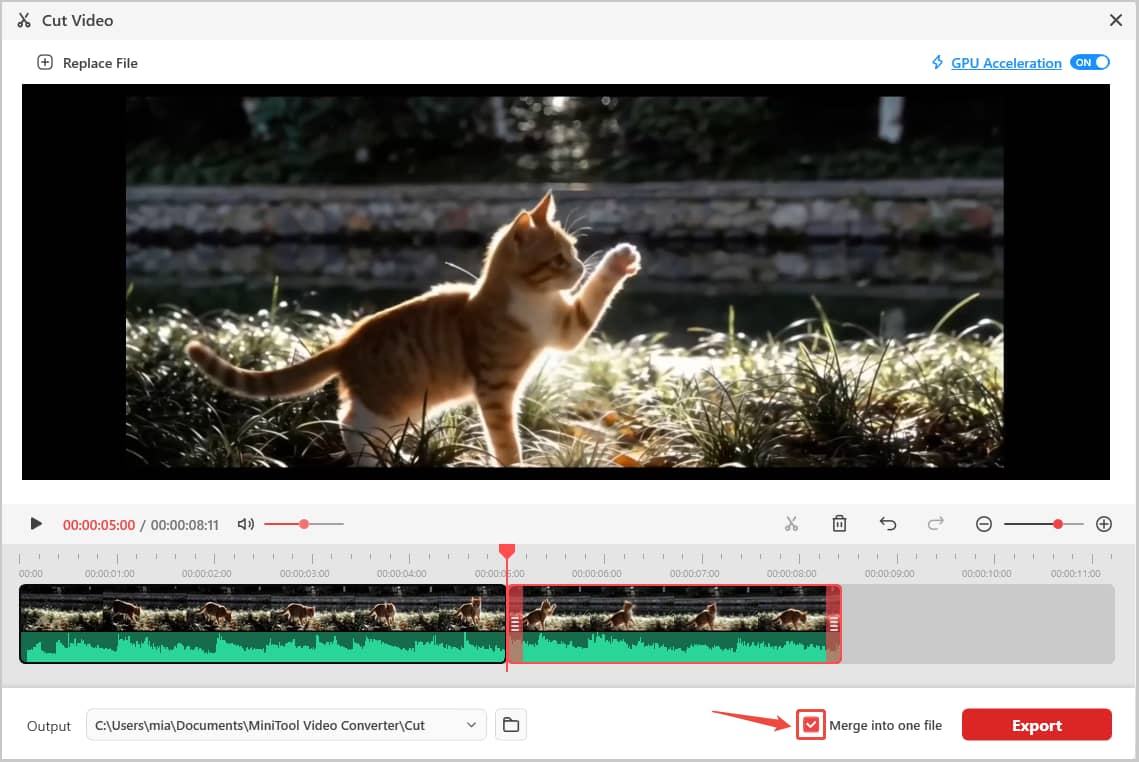
Task: Zoom in the timeline with plus icon
Action: click(1103, 524)
